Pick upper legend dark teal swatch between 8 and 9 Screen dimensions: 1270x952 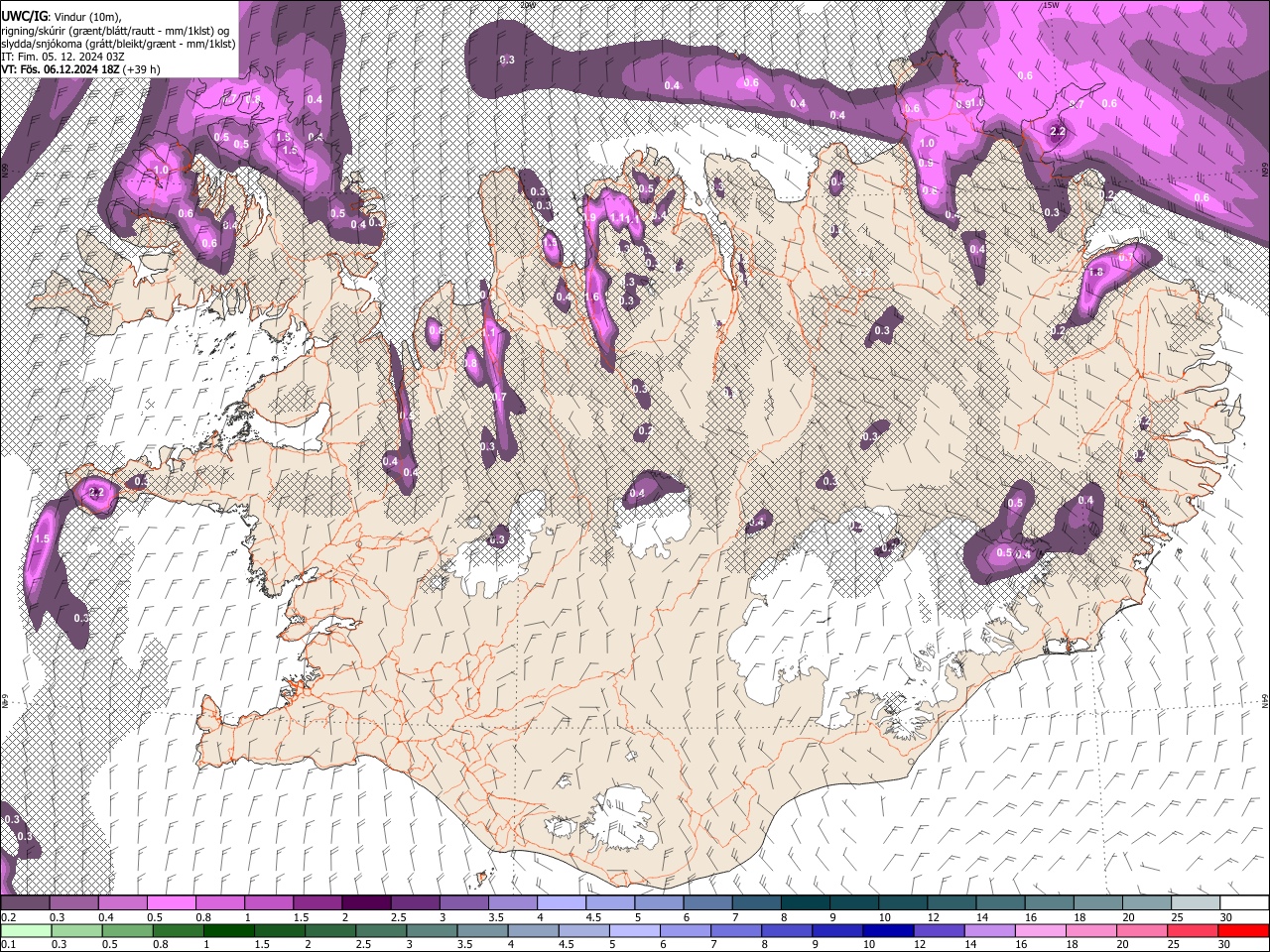806,902
